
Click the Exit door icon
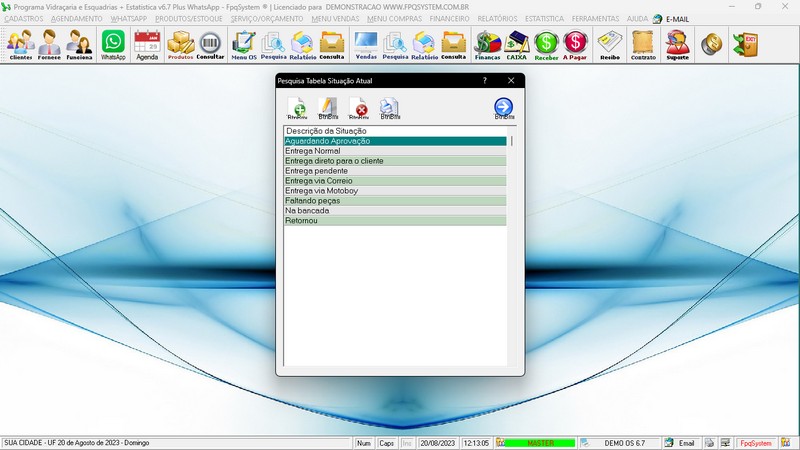click(x=745, y=45)
